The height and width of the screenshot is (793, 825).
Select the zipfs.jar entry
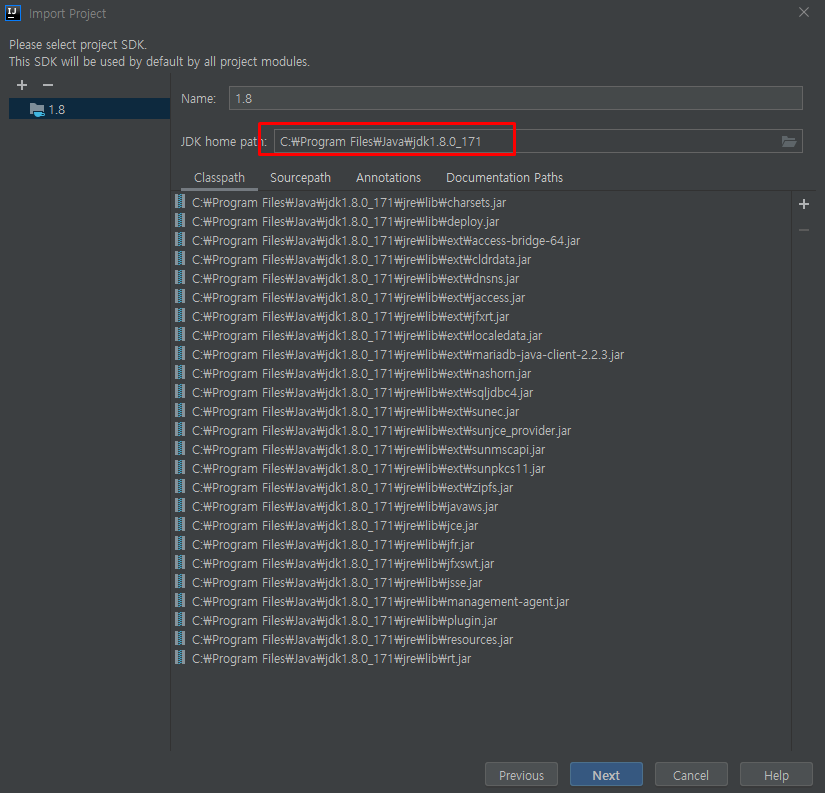pyautogui.click(x=481, y=487)
